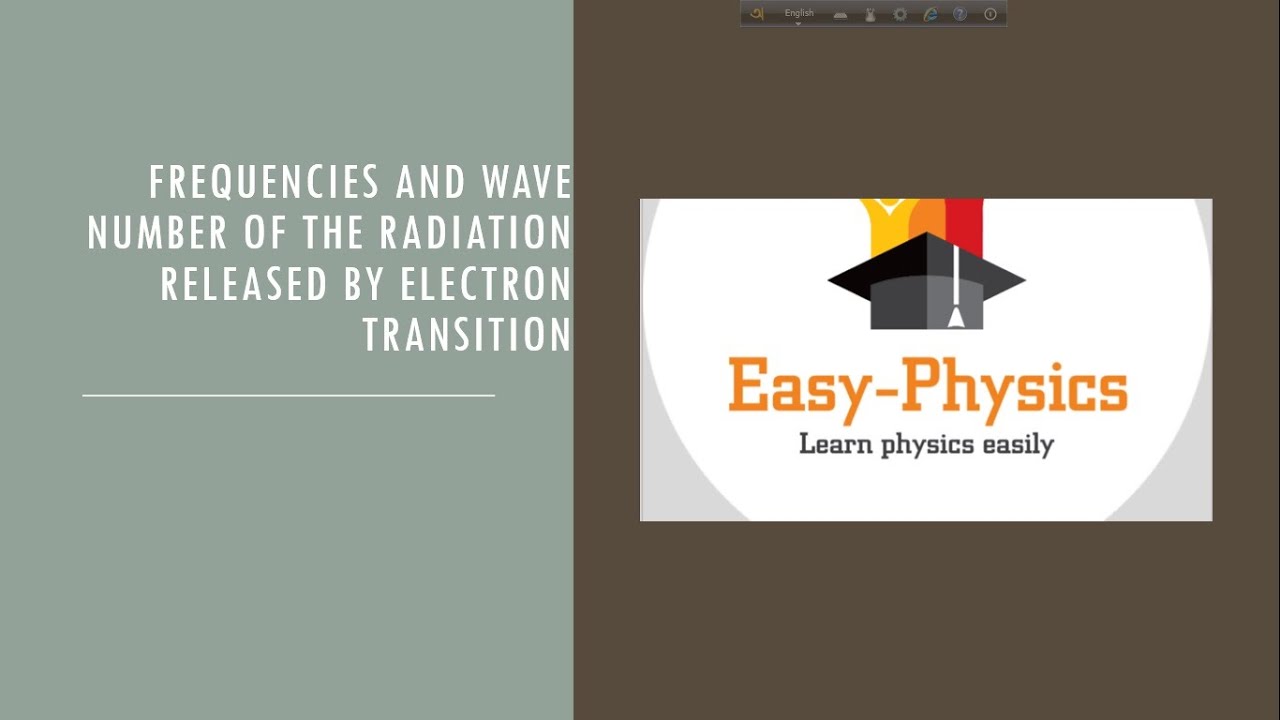Click the 'Learn physics easily' tagline text
1280x720 pixels.
926,444
